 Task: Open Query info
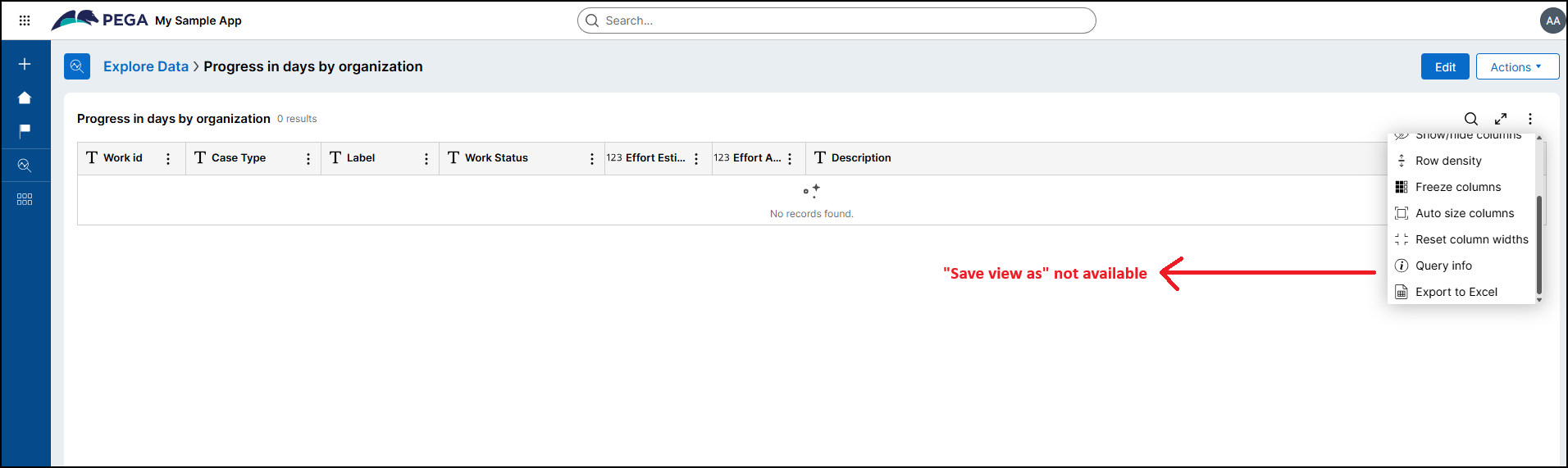(x=1461, y=266)
